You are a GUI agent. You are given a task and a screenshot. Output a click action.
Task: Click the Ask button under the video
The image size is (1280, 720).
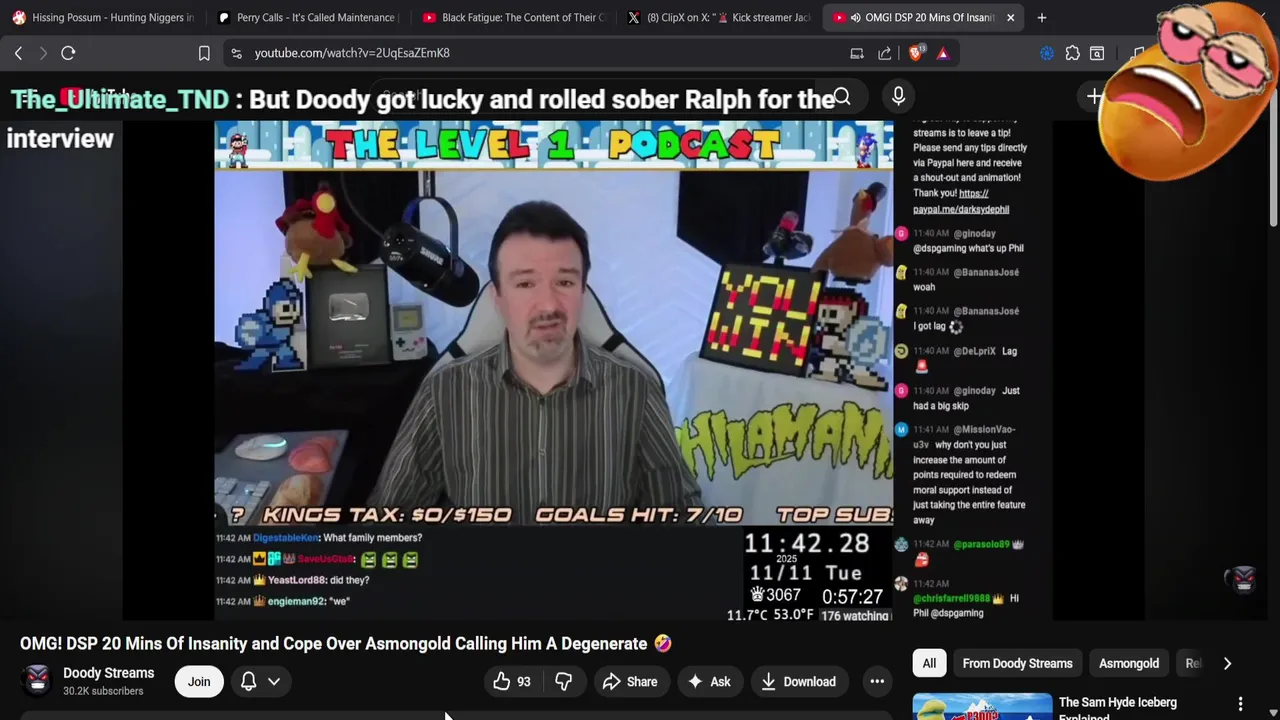(709, 682)
